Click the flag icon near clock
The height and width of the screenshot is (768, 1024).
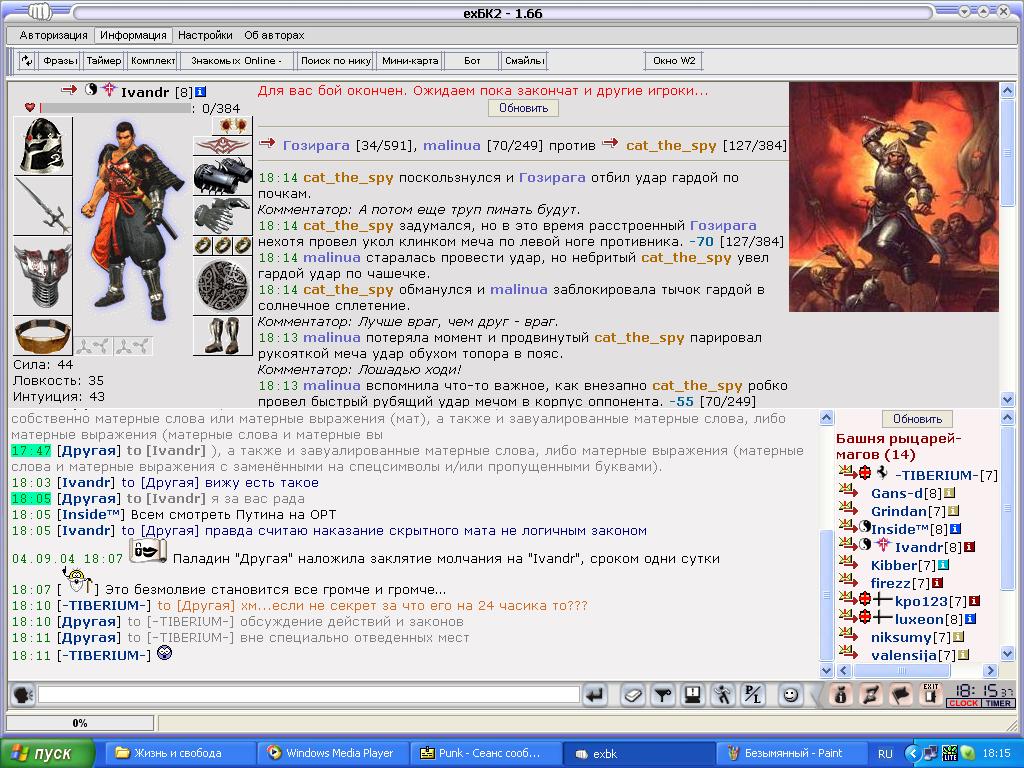pyautogui.click(x=901, y=695)
